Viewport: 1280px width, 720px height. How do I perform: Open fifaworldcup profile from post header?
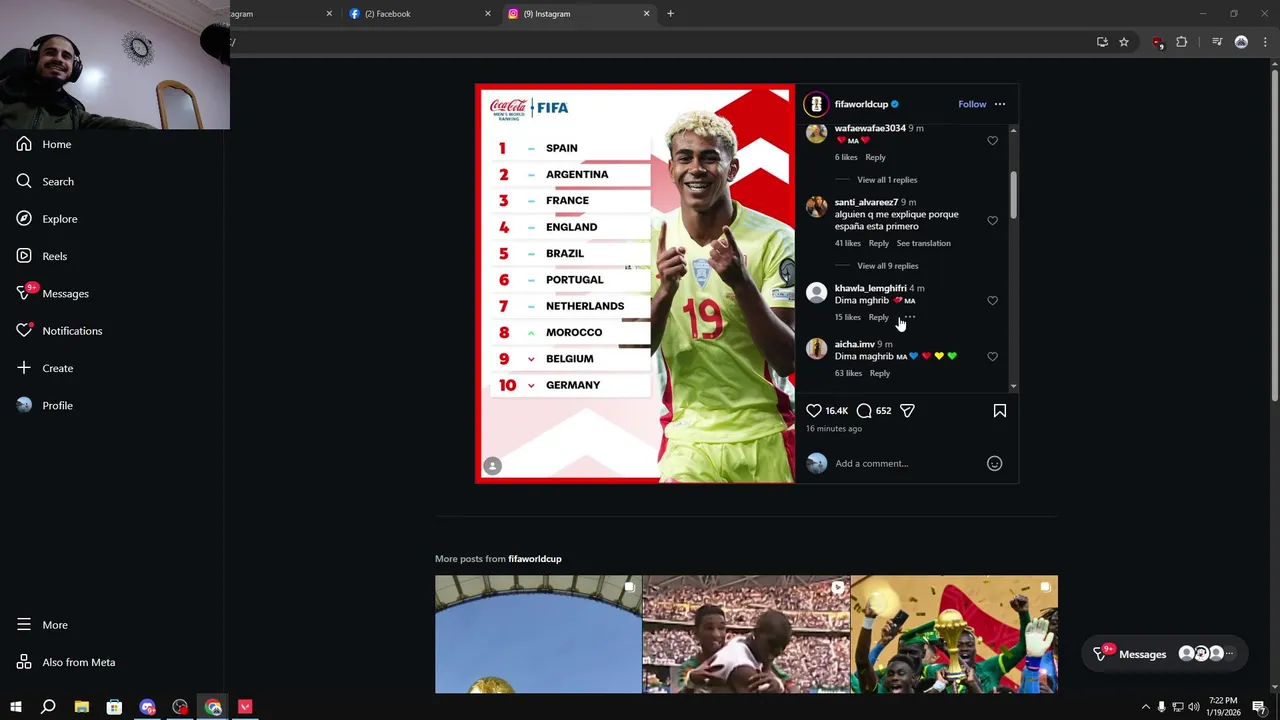pos(861,104)
